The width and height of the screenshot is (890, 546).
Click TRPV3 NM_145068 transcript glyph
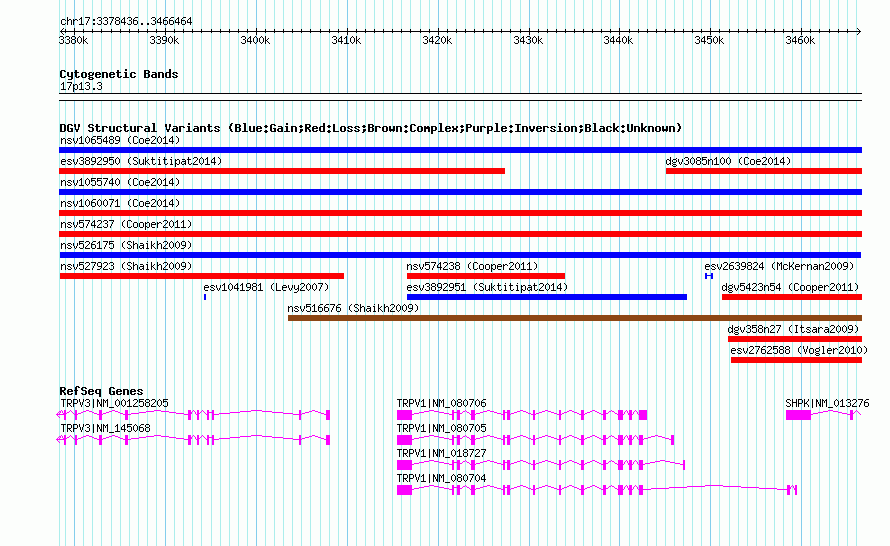[194, 440]
